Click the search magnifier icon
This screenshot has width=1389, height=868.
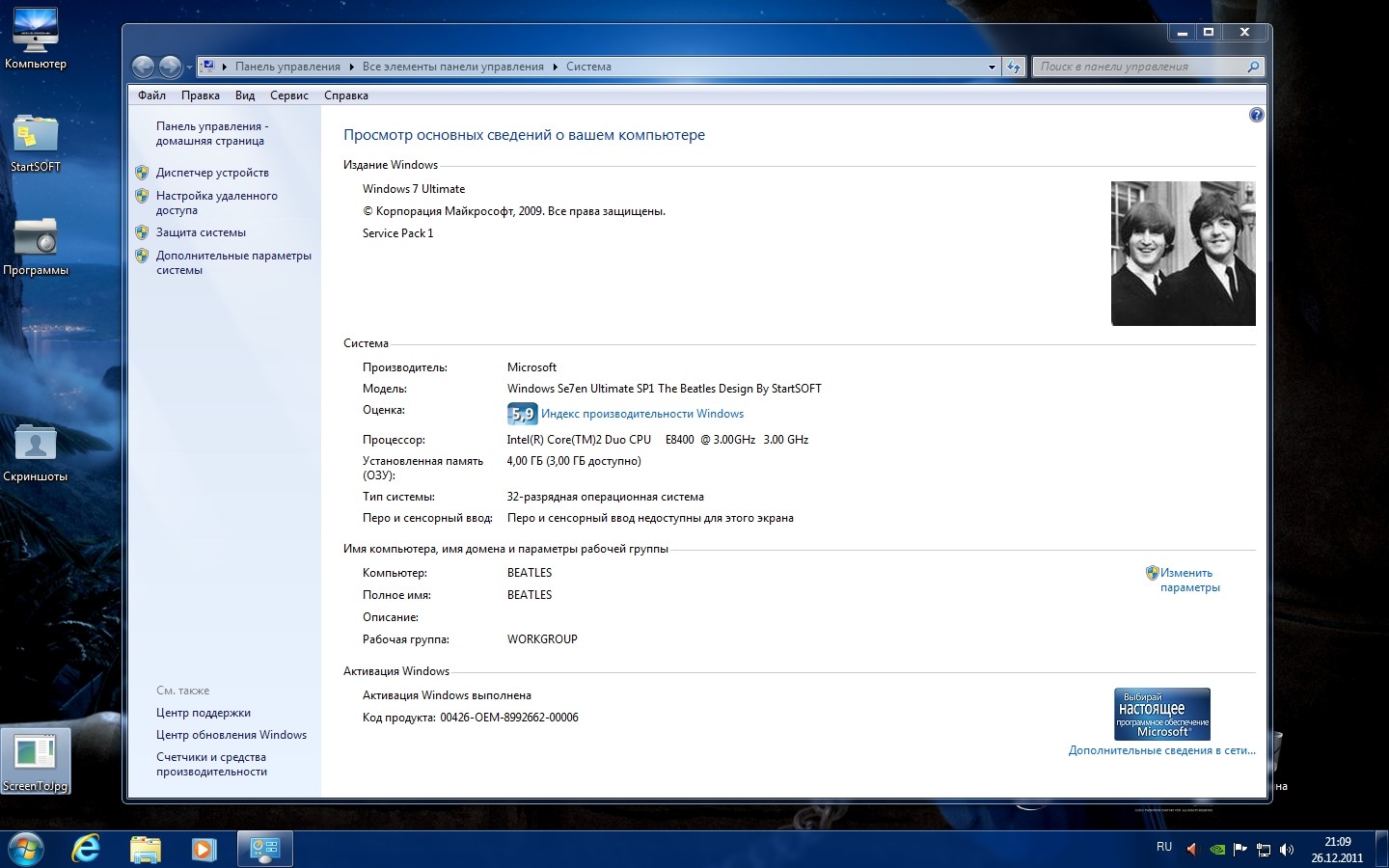[1253, 67]
